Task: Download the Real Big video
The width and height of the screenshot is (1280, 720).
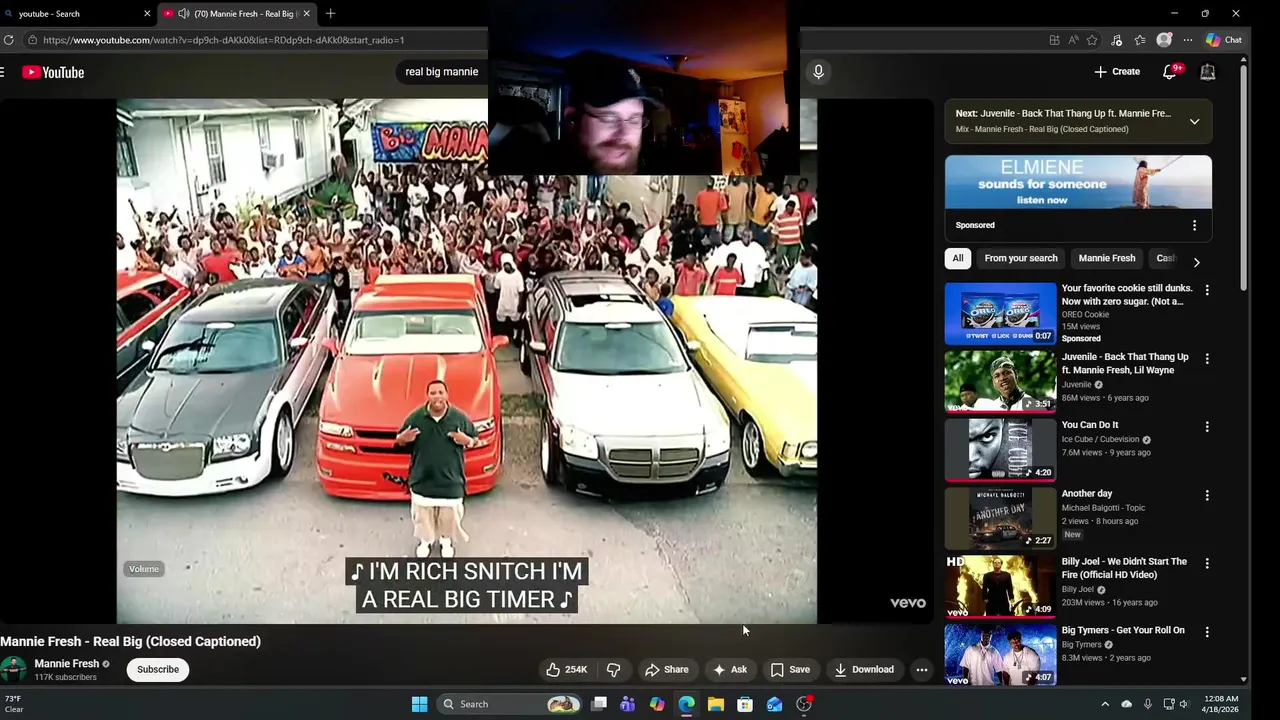Action: (x=865, y=669)
